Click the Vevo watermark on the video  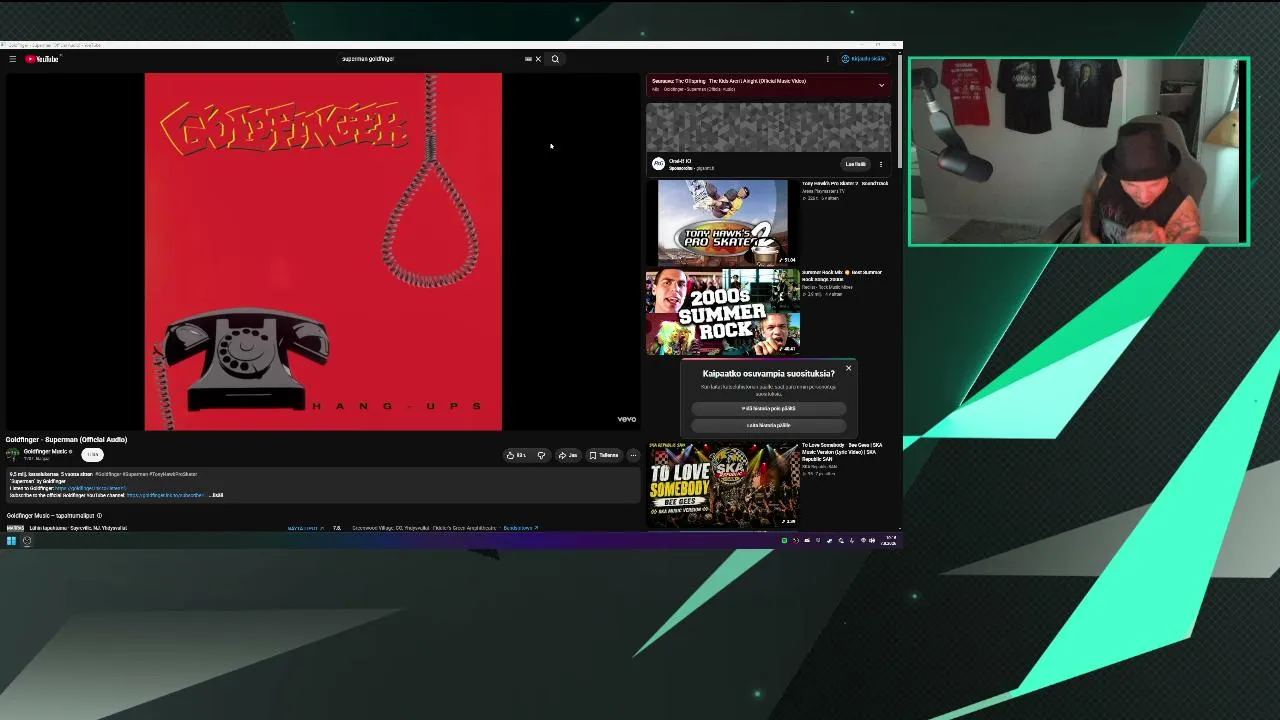click(x=627, y=419)
